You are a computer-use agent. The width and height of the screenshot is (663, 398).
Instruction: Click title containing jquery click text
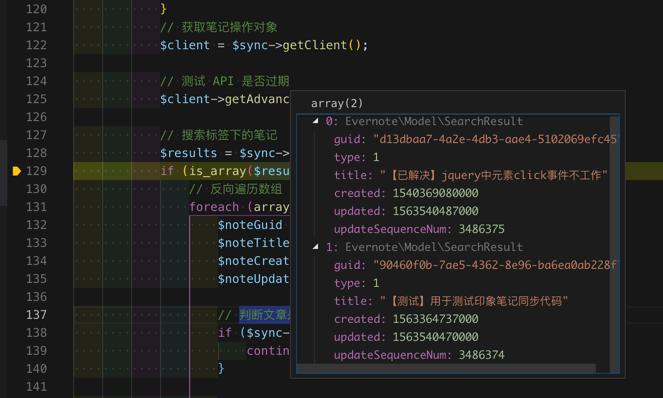(x=493, y=175)
